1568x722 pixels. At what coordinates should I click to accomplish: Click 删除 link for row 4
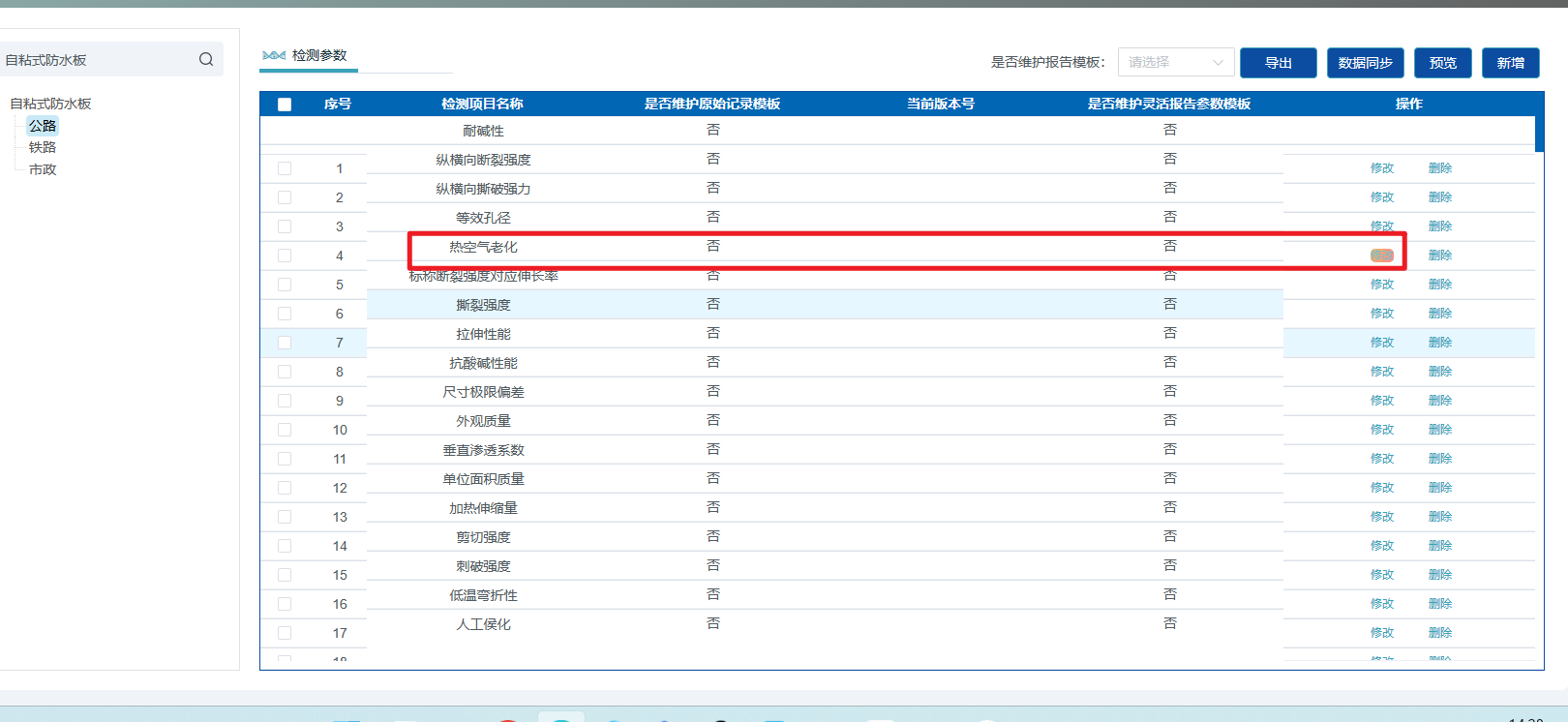(x=1439, y=256)
